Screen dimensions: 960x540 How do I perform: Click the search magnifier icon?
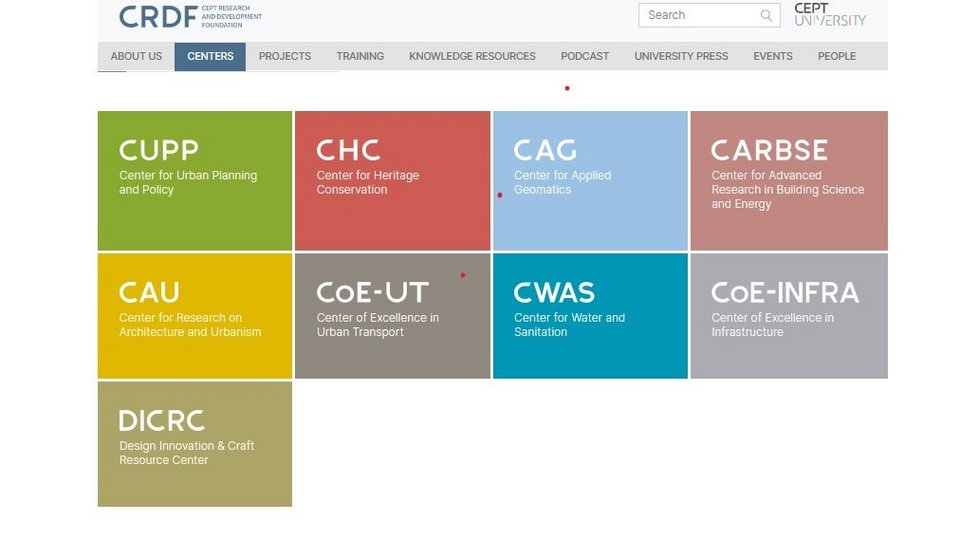(766, 15)
